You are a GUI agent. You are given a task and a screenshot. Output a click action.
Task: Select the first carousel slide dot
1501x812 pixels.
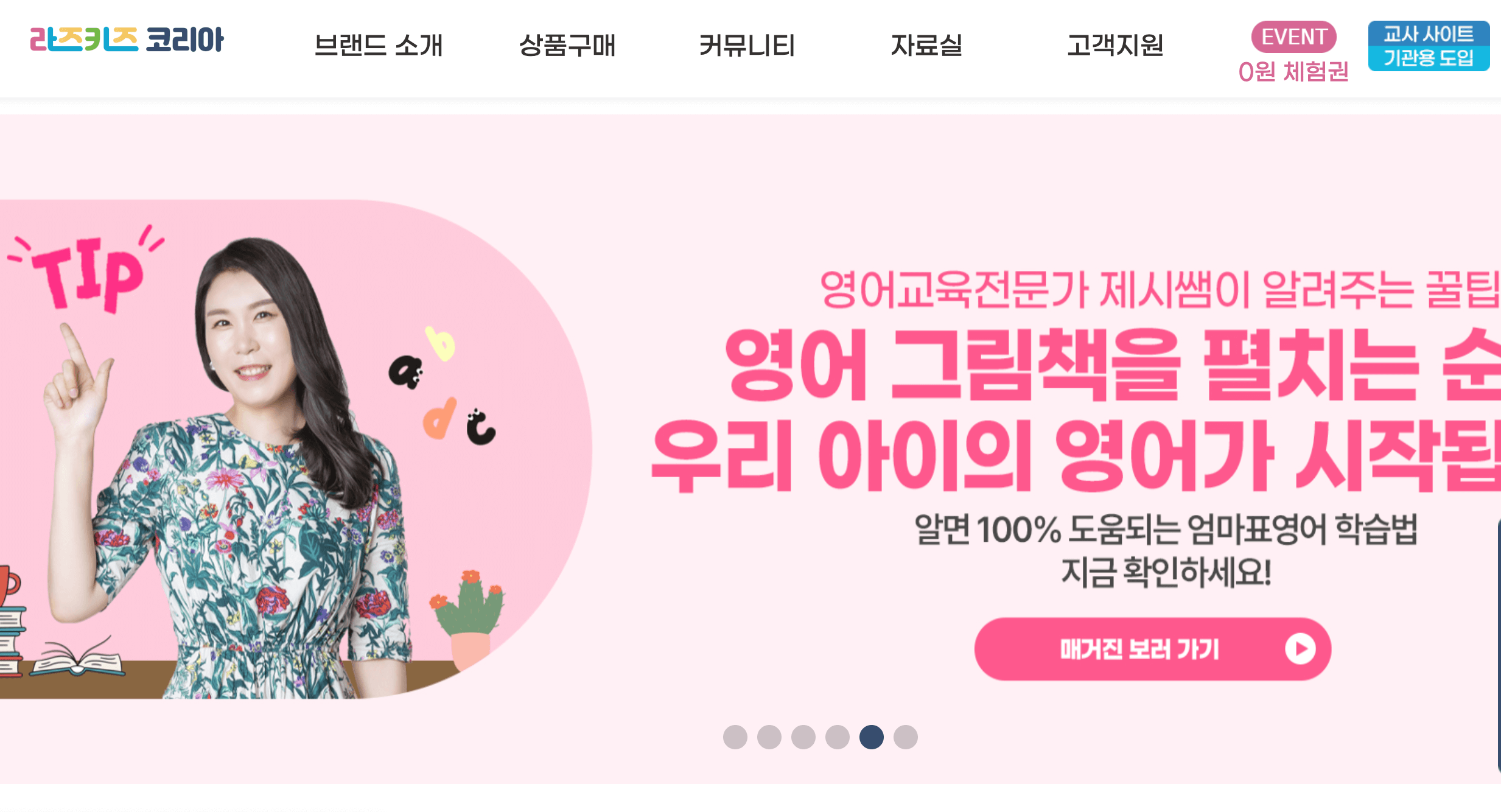pos(735,737)
